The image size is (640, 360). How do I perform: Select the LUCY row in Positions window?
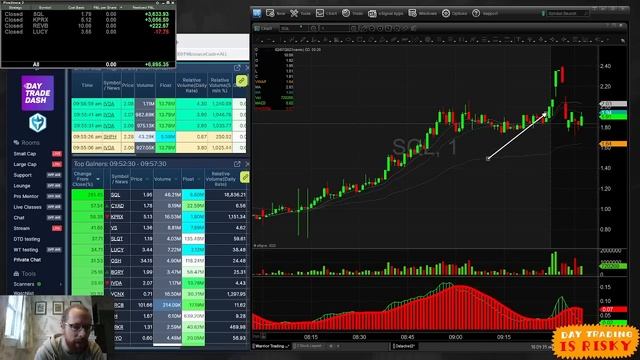tap(88, 31)
